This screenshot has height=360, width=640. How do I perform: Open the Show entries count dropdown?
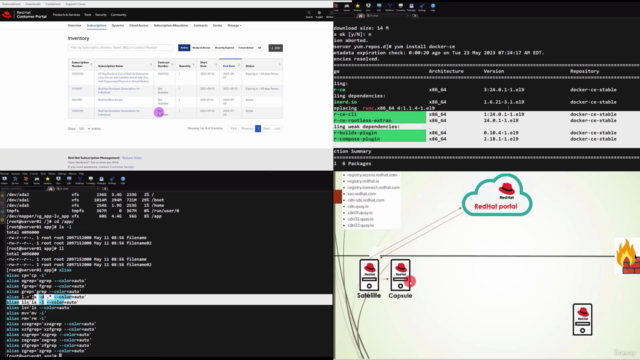[84, 129]
